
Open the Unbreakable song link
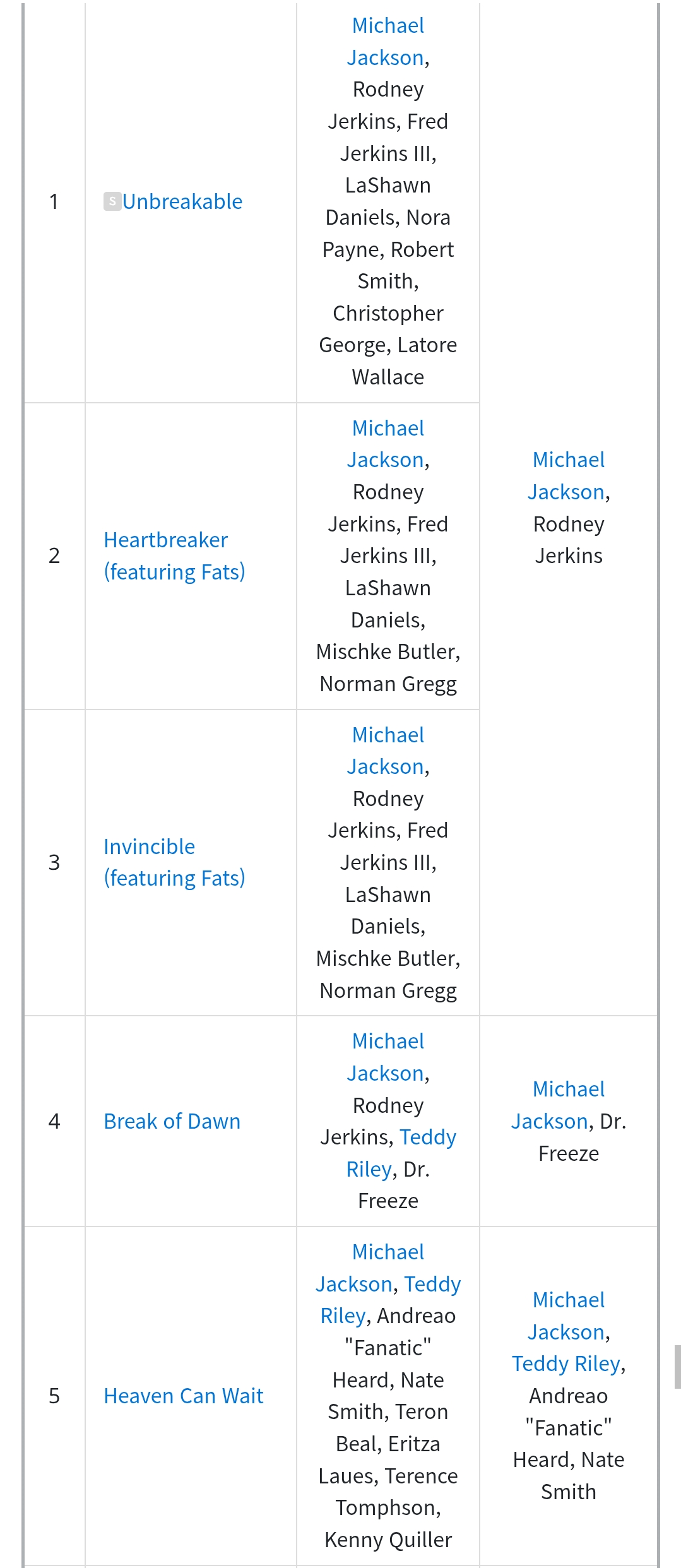(182, 201)
